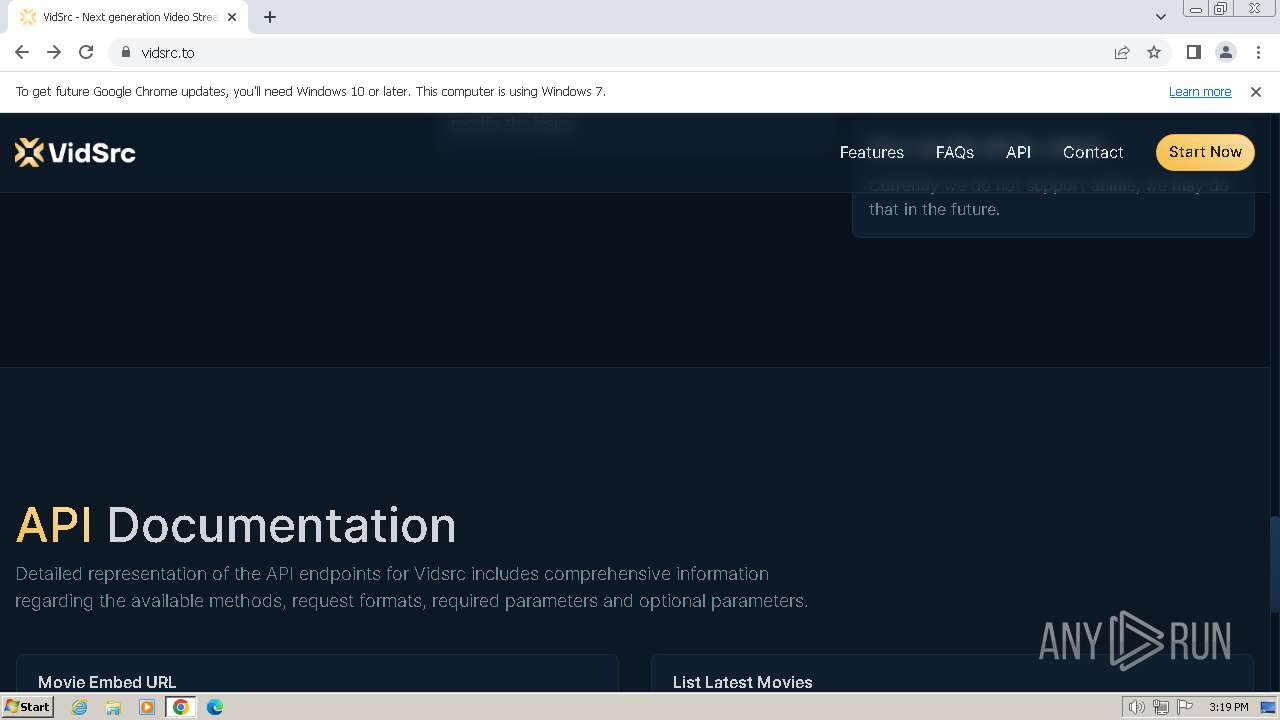Open Chrome three-dot menu

[x=1258, y=52]
